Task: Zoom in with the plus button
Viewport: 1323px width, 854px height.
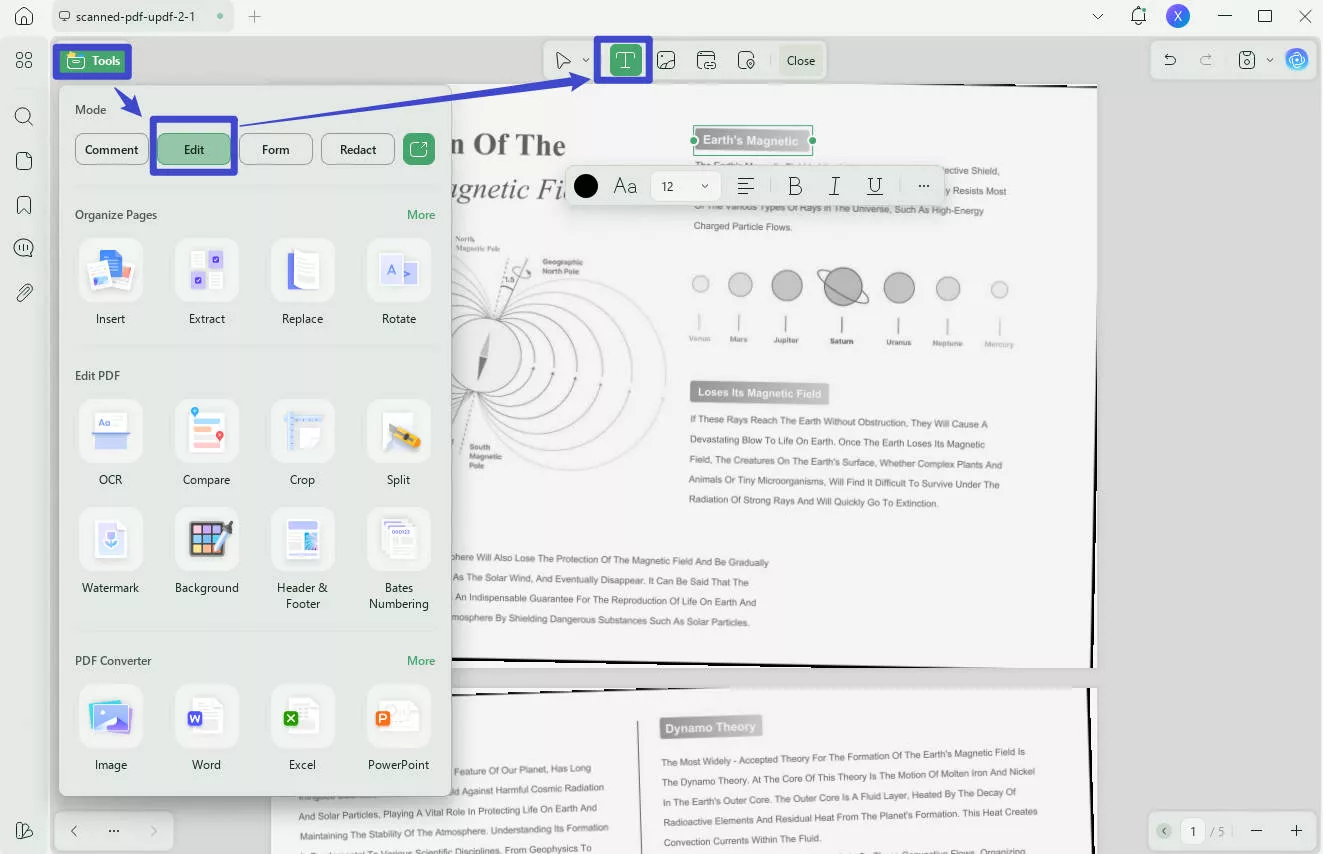Action: 1296,831
